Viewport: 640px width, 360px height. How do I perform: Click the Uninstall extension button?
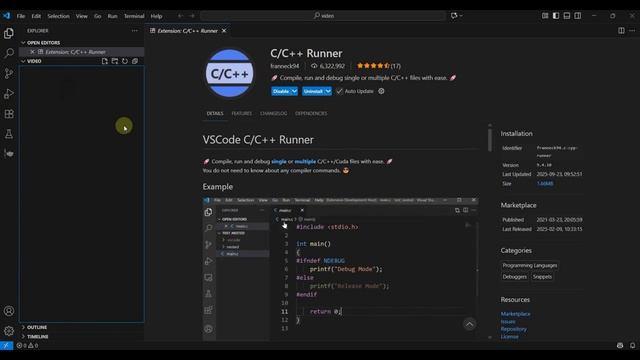click(x=313, y=91)
